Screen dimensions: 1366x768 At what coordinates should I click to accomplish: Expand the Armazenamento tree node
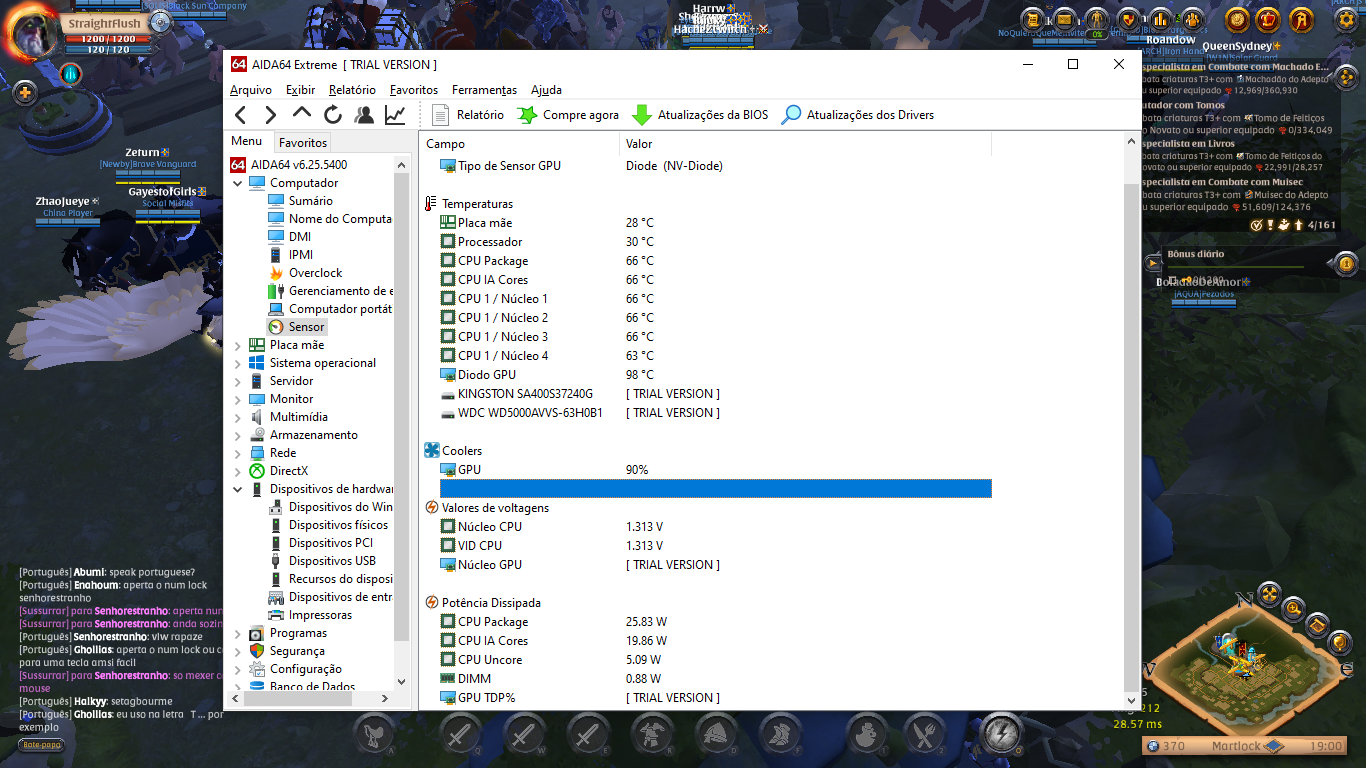(x=238, y=435)
